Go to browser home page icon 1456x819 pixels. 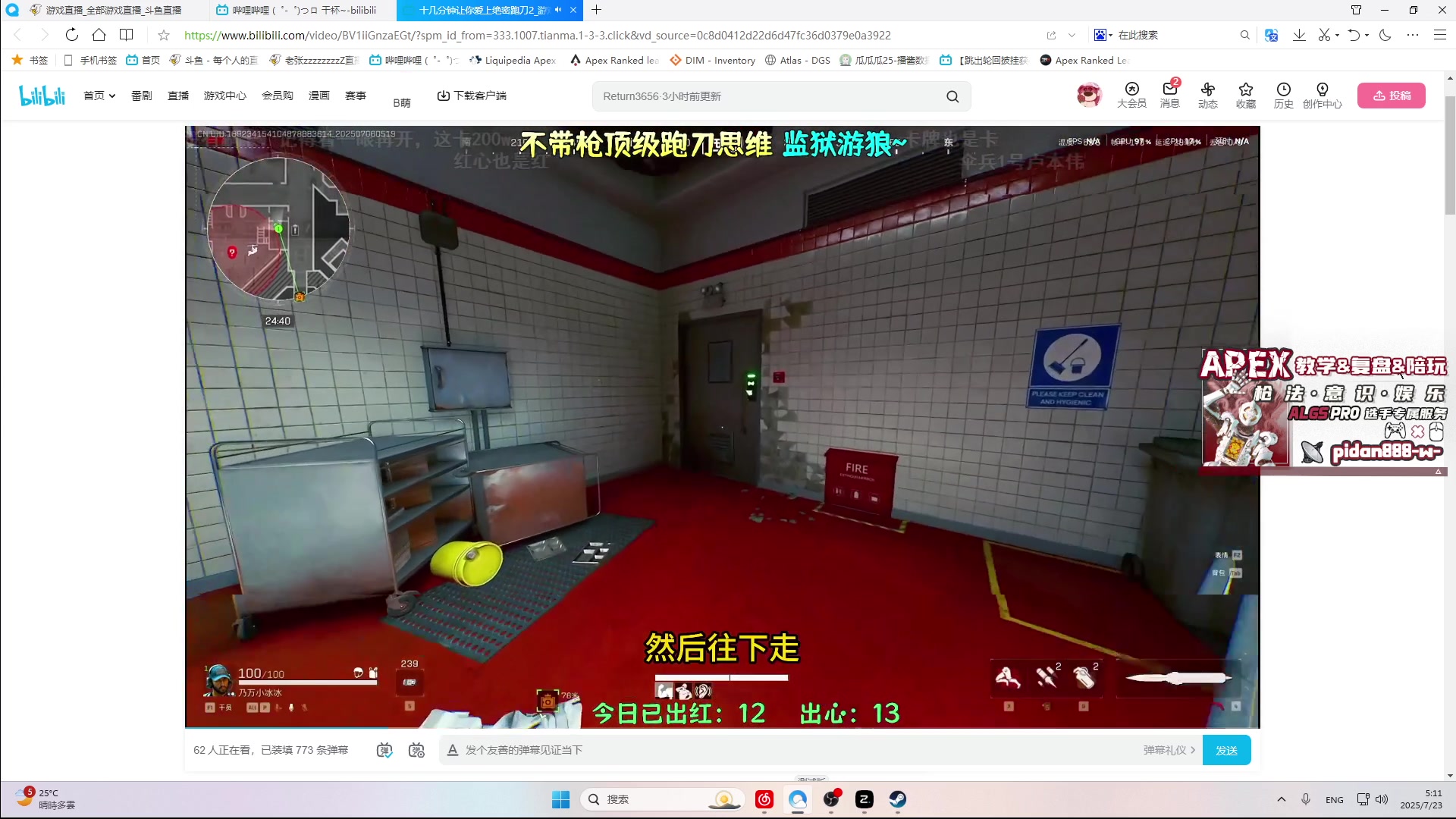pyautogui.click(x=99, y=35)
